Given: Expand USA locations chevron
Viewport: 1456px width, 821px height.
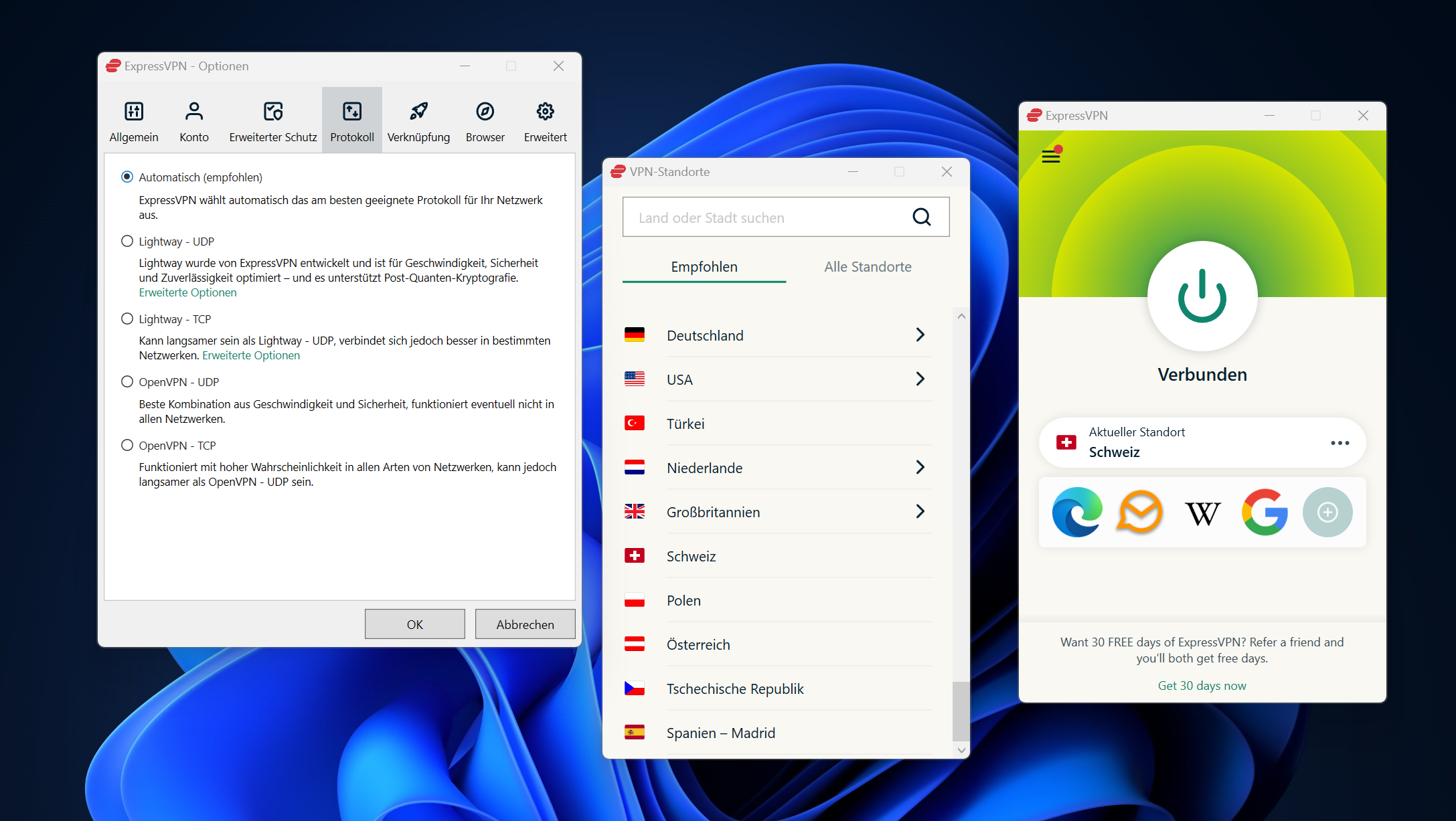Looking at the screenshot, I should tap(920, 379).
